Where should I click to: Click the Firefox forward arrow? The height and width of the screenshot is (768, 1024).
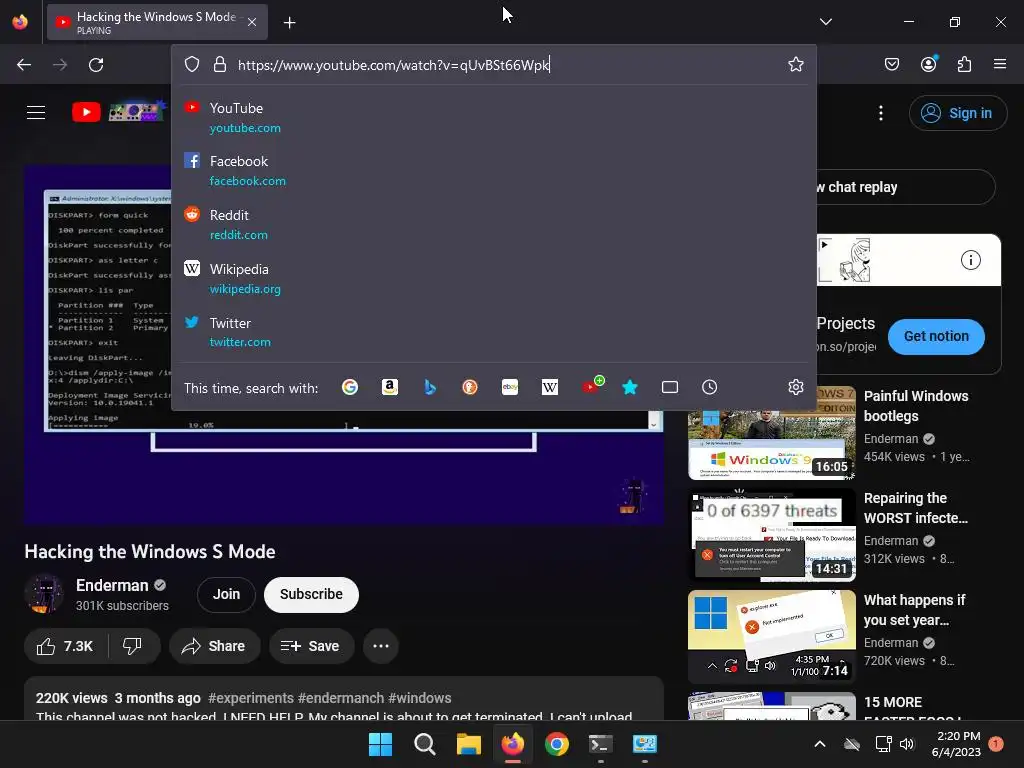point(60,65)
